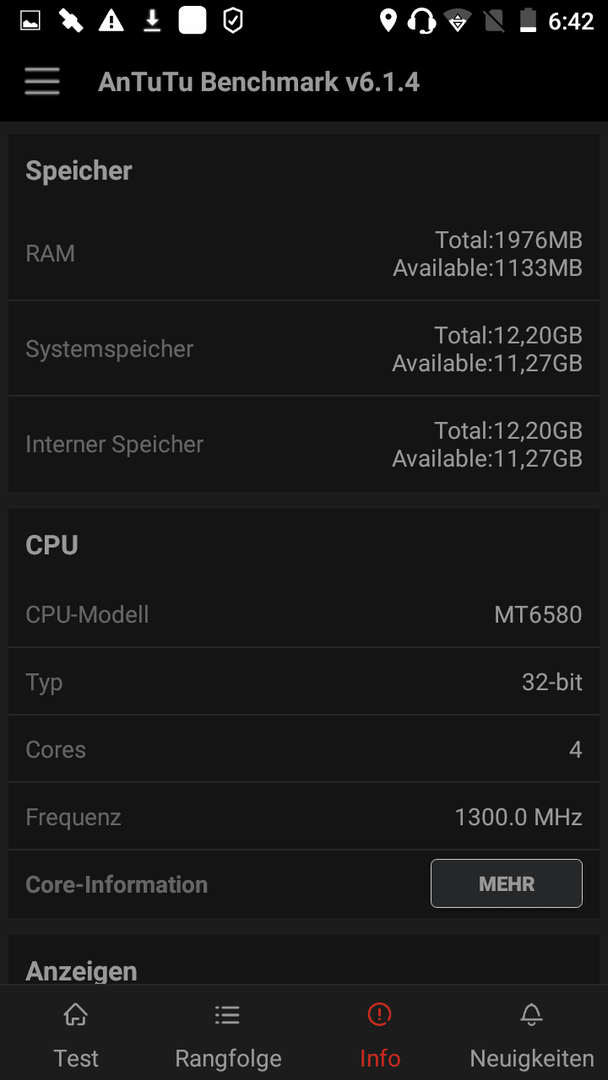The width and height of the screenshot is (608, 1080).
Task: Tap the warning triangle status icon
Action: tap(111, 21)
